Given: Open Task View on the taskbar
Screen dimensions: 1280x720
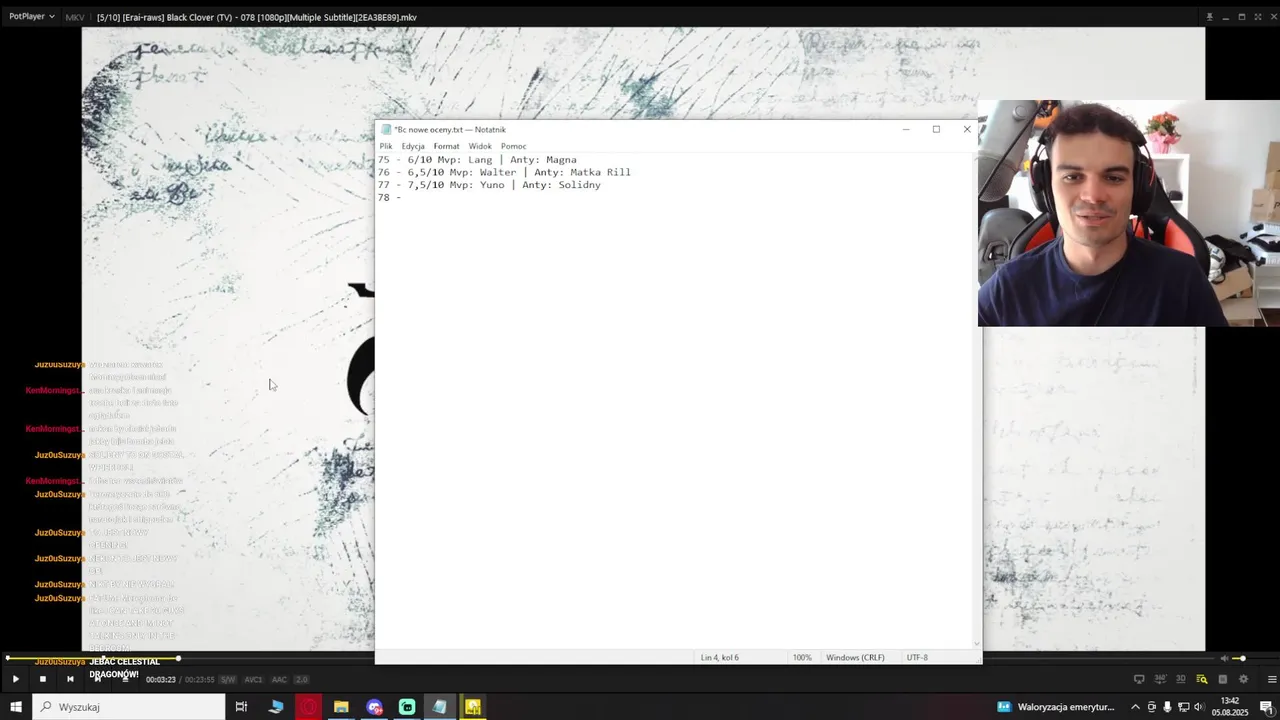Looking at the screenshot, I should point(241,707).
